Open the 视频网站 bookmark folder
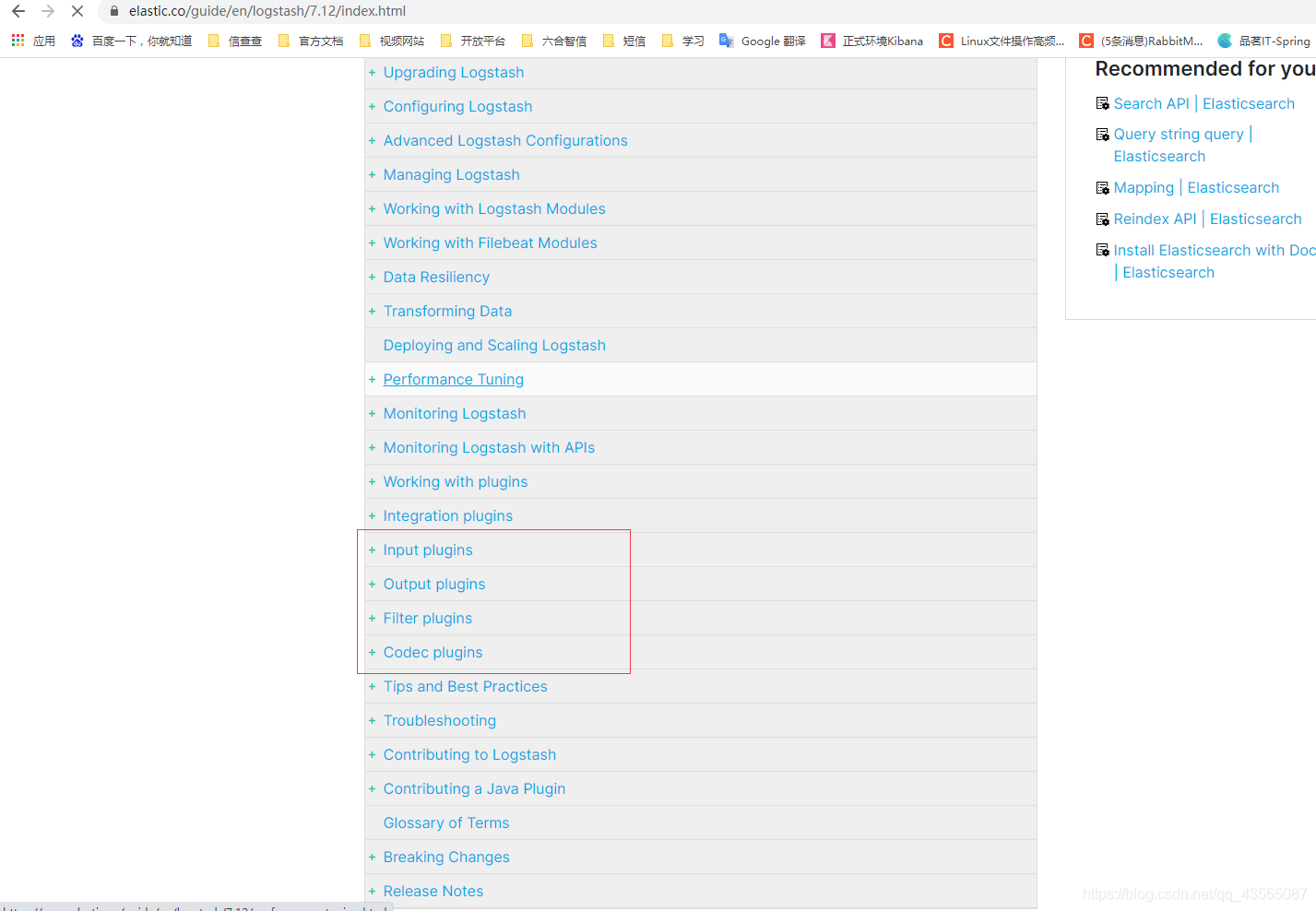This screenshot has width=1316, height=911. click(x=392, y=41)
